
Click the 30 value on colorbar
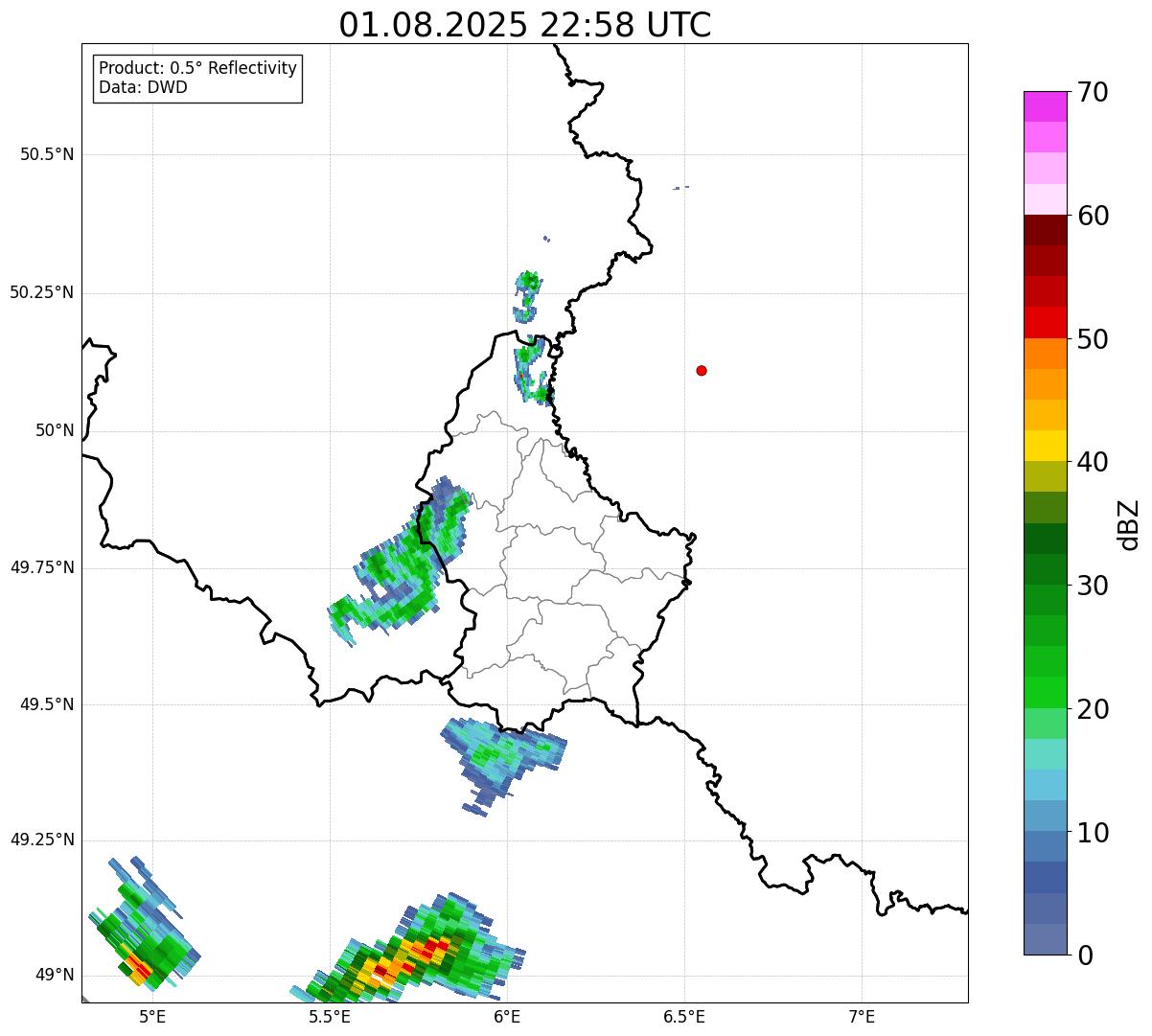point(1093,586)
